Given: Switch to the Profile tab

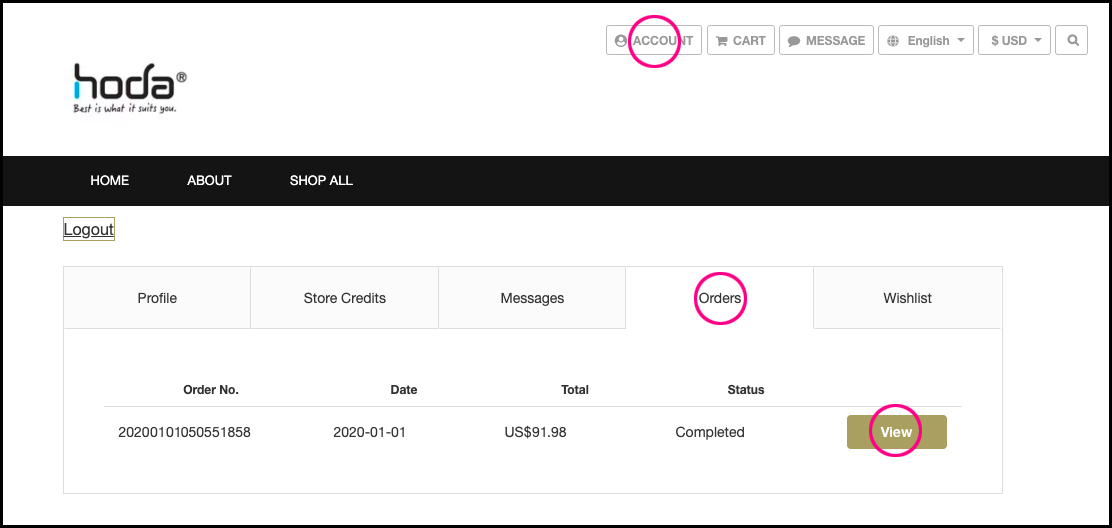Looking at the screenshot, I should coord(157,298).
